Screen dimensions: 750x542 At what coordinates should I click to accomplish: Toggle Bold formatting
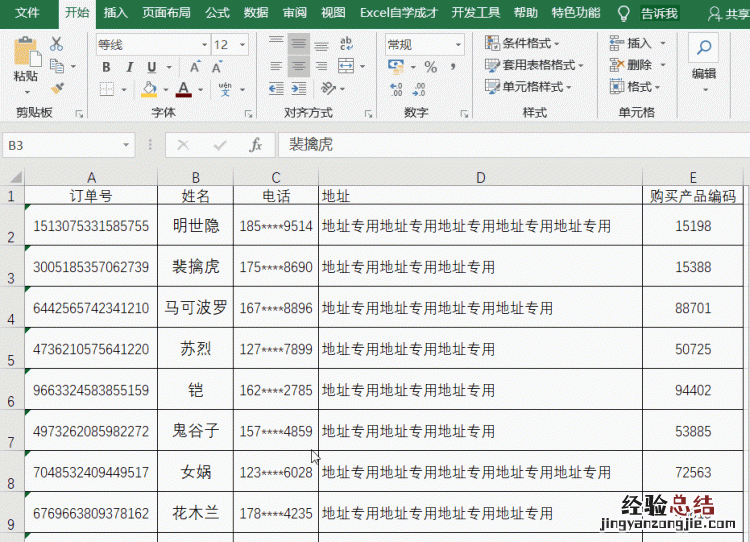[105, 67]
